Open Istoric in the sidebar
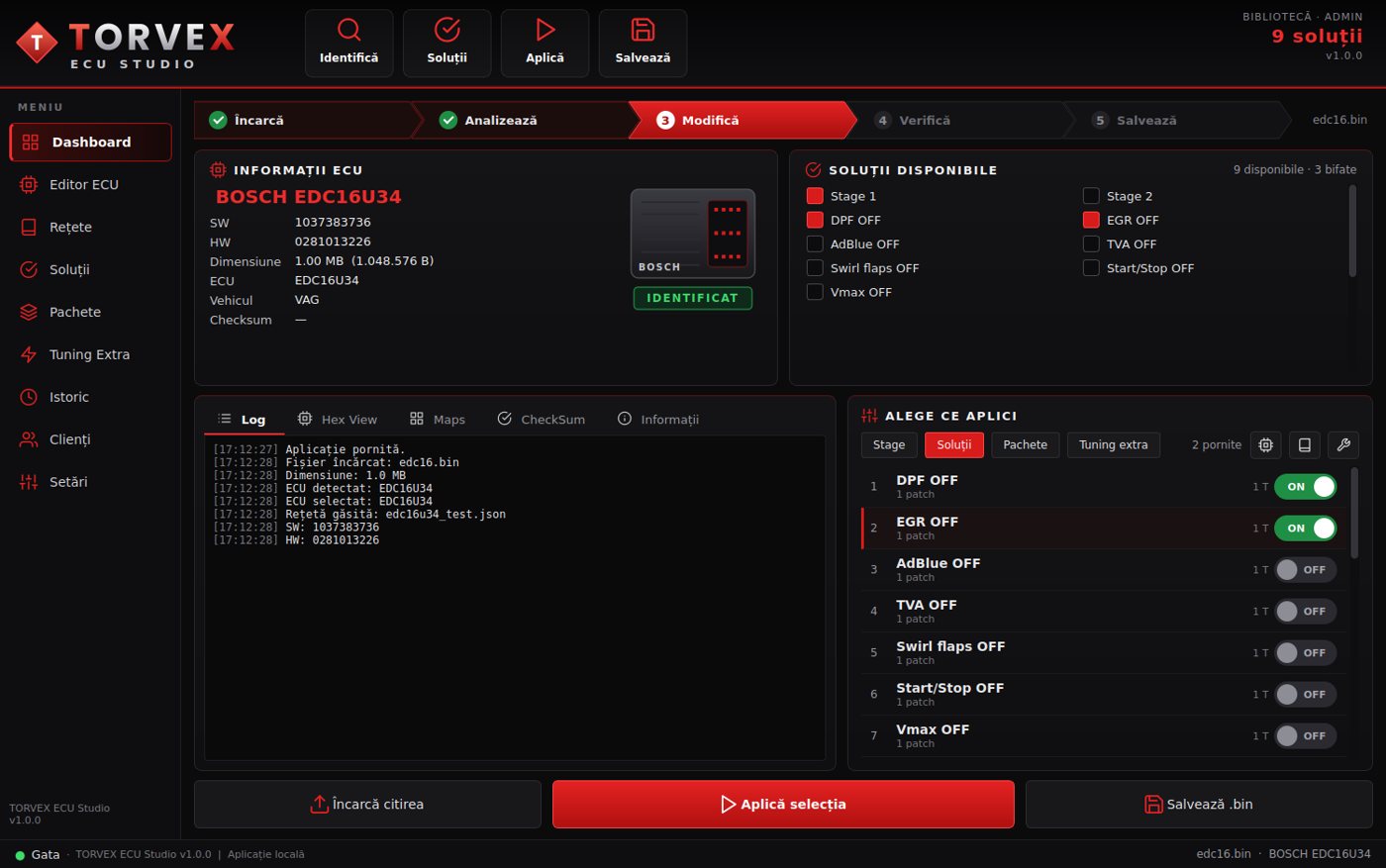 (x=90, y=397)
